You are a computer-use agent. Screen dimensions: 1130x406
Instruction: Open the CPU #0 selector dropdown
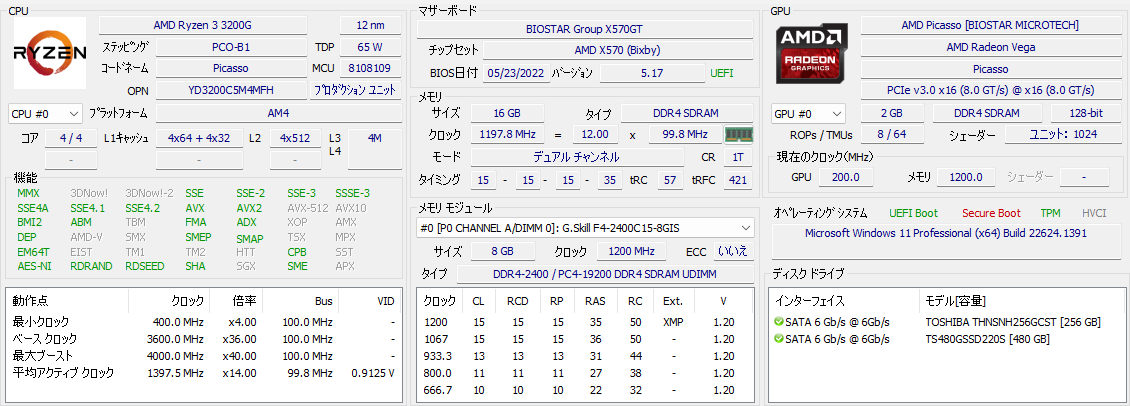coord(45,114)
